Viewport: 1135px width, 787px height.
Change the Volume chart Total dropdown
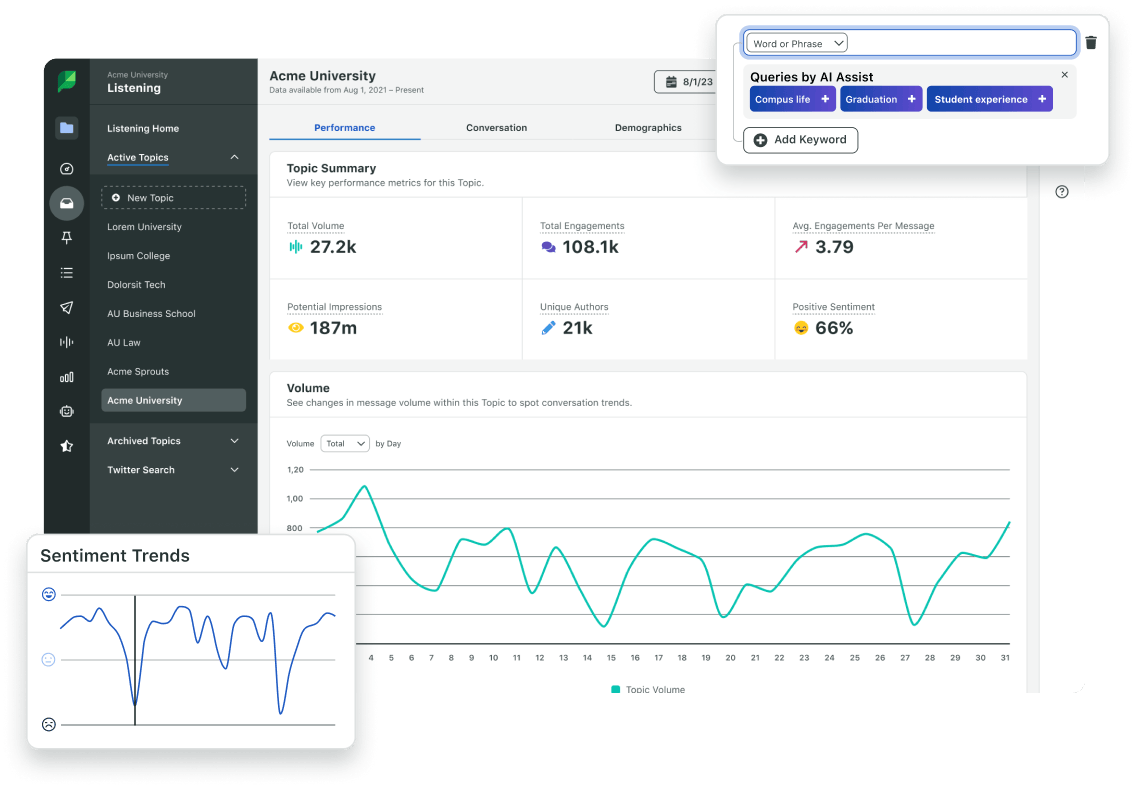point(345,443)
